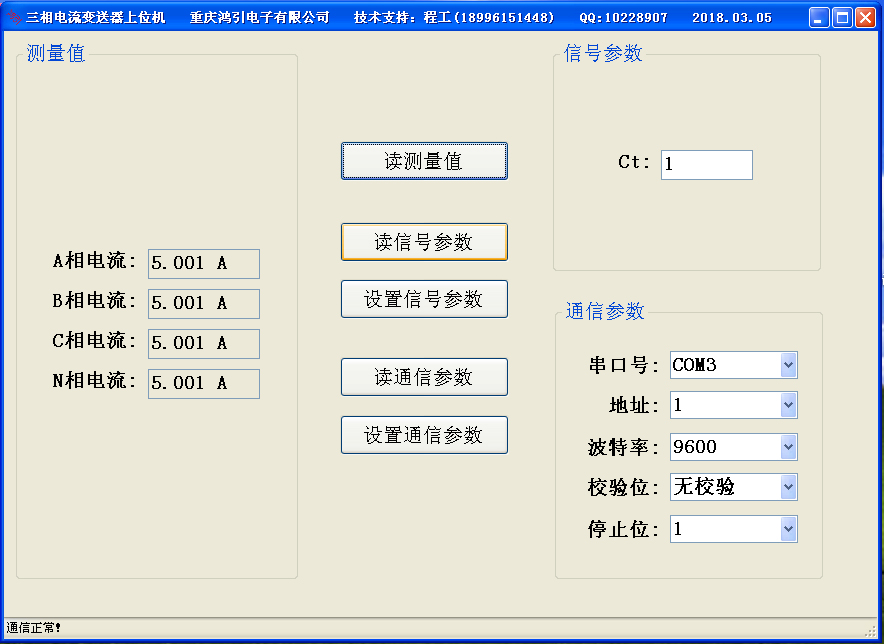The image size is (884, 644).
Task: Click the N相电流 label
Action: tap(94, 381)
